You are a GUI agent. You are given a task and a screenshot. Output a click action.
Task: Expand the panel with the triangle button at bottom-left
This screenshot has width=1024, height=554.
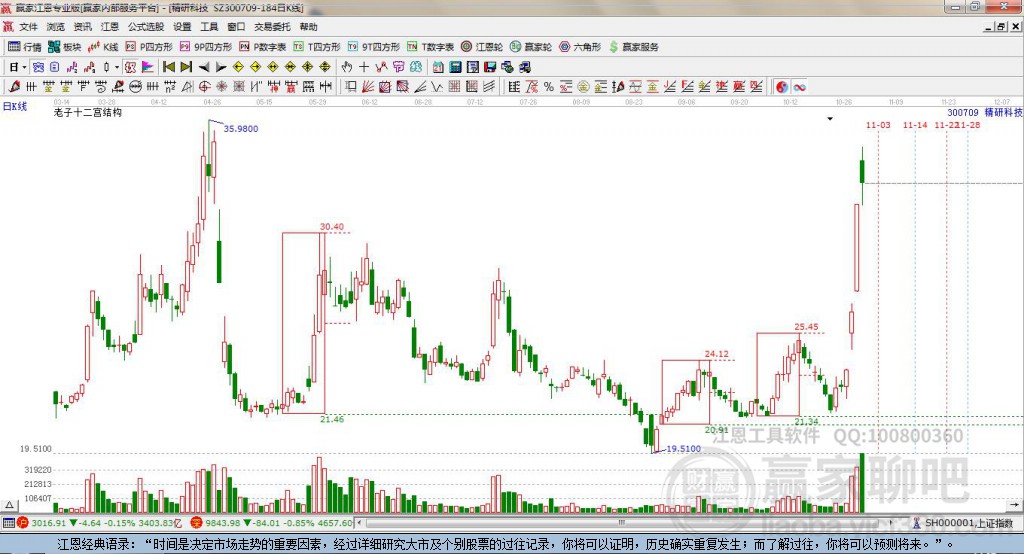pos(9,505)
